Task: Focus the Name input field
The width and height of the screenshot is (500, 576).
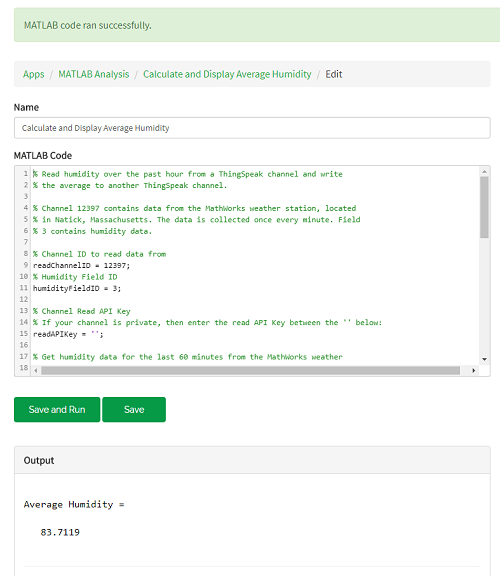Action: [252, 128]
